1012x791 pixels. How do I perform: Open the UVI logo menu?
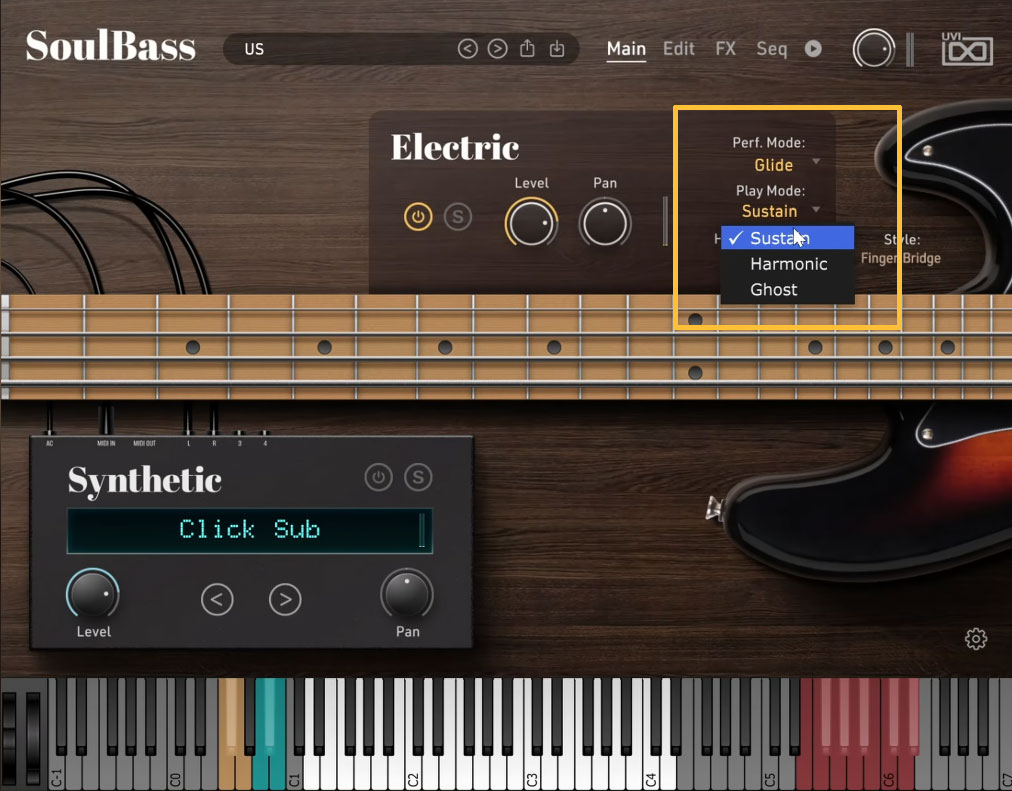tap(967, 49)
